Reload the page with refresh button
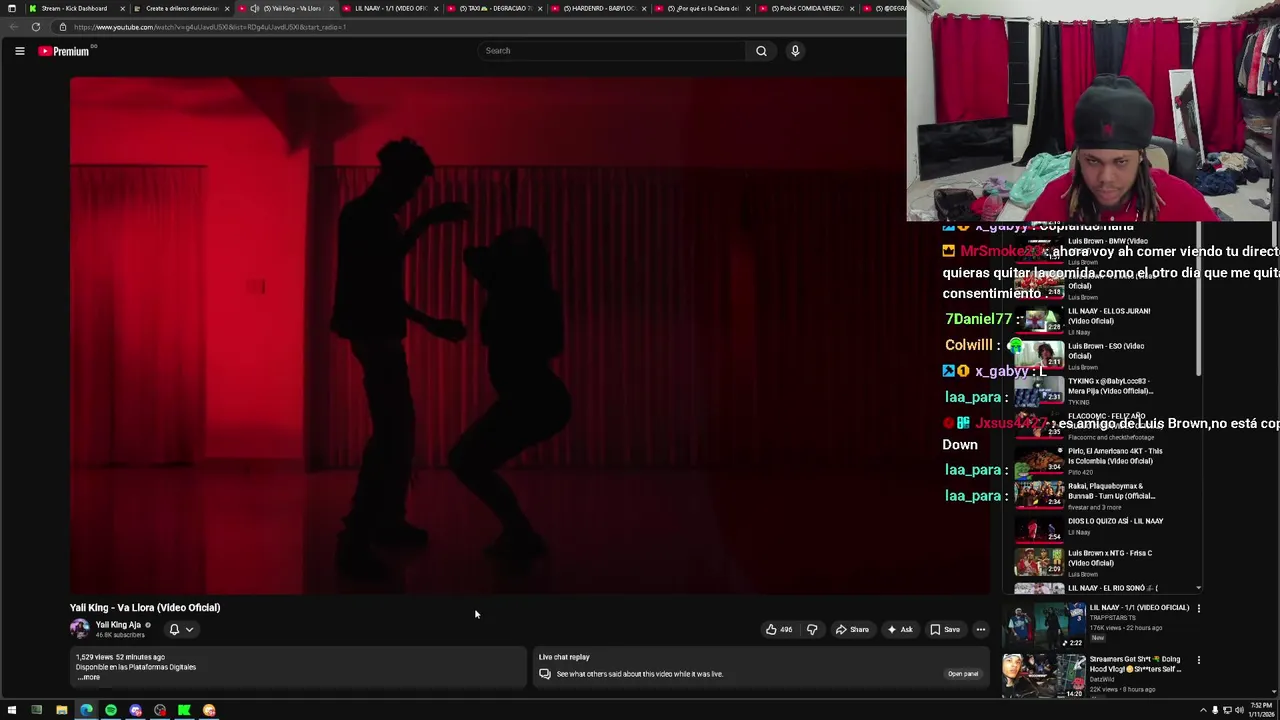Image resolution: width=1280 pixels, height=720 pixels. (x=36, y=27)
